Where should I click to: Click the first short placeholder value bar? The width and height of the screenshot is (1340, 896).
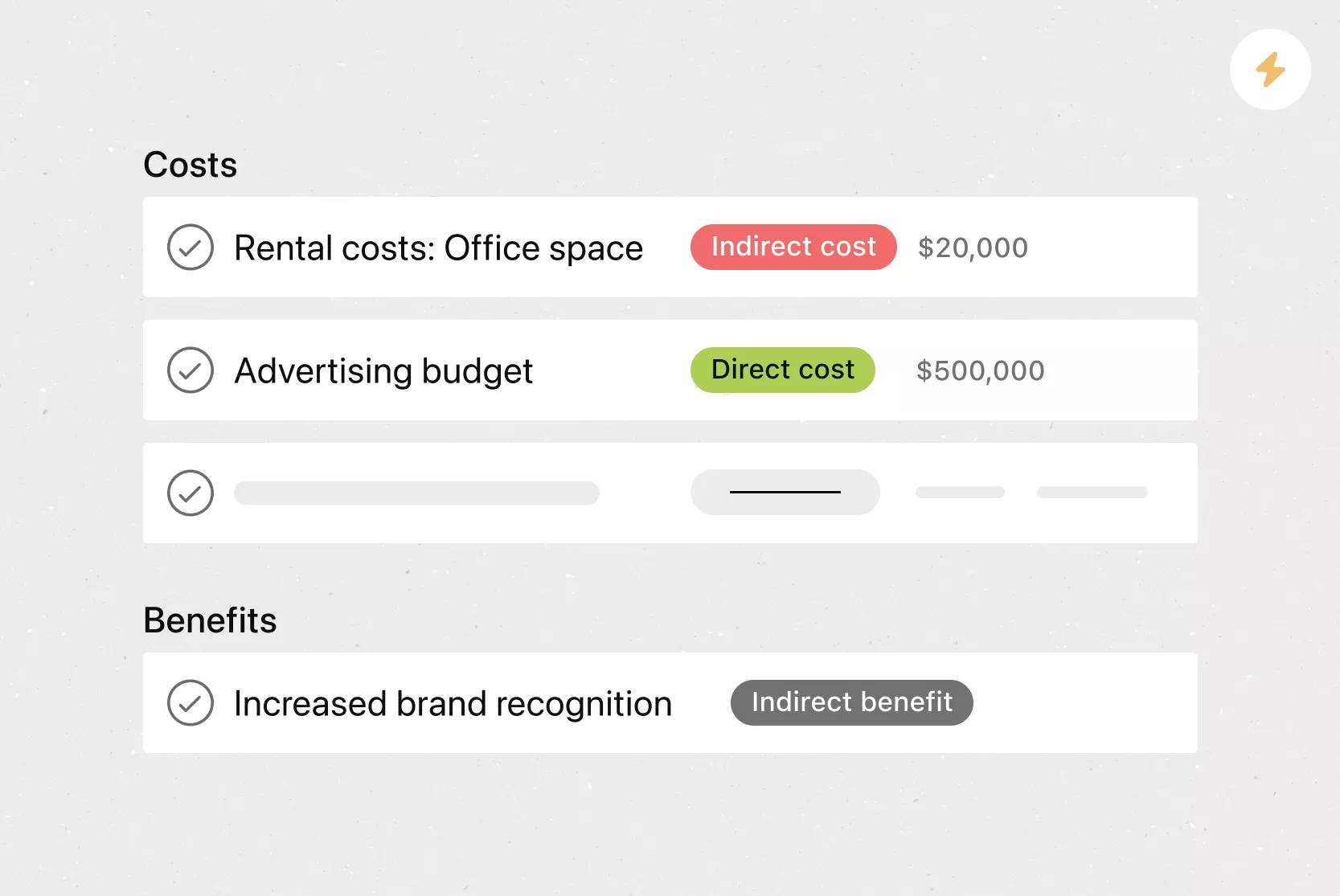pos(960,492)
